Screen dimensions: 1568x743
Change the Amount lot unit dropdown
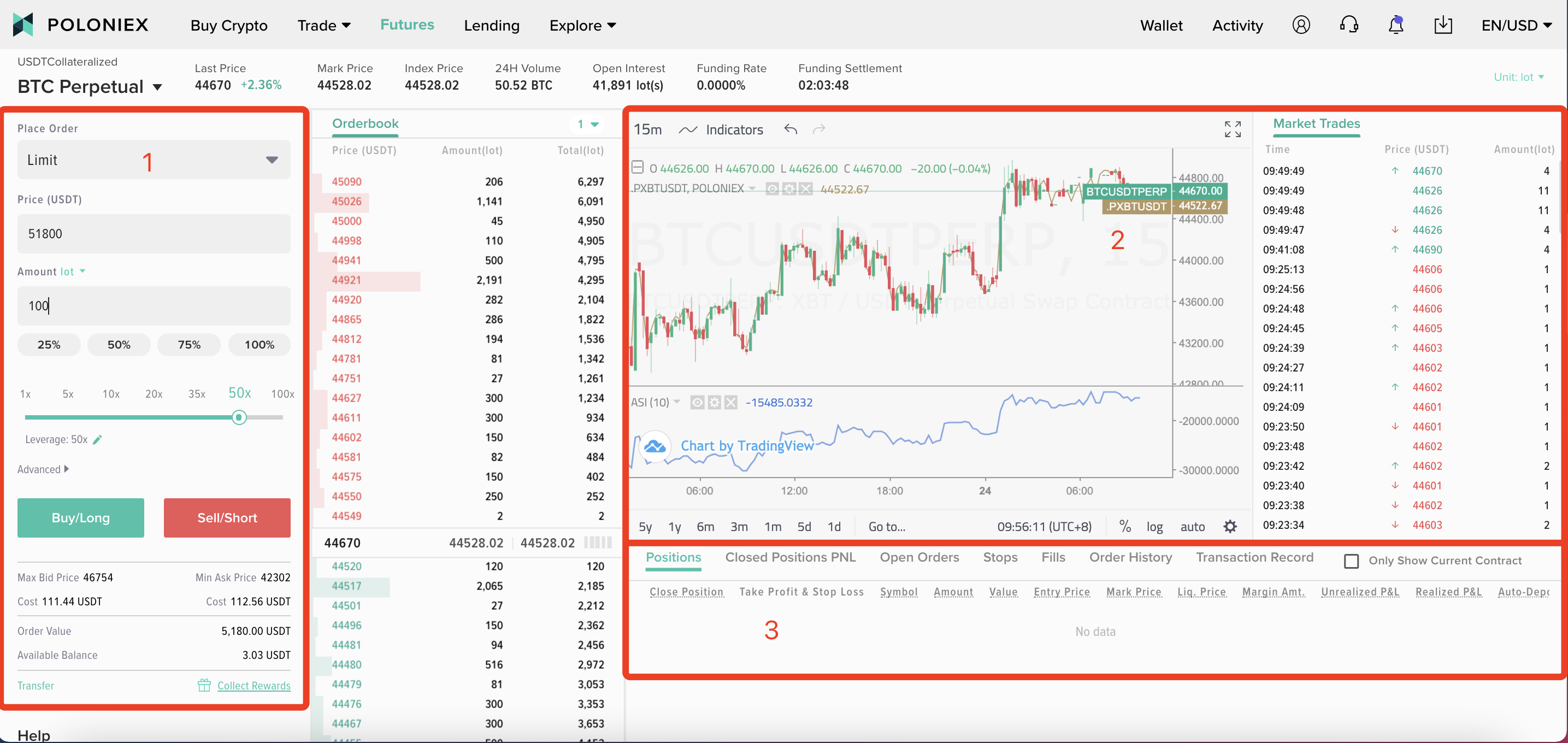tap(73, 272)
